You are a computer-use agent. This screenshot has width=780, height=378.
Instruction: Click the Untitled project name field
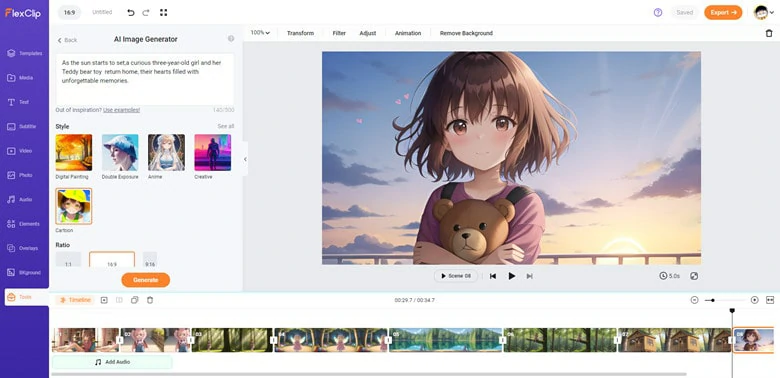click(x=102, y=12)
